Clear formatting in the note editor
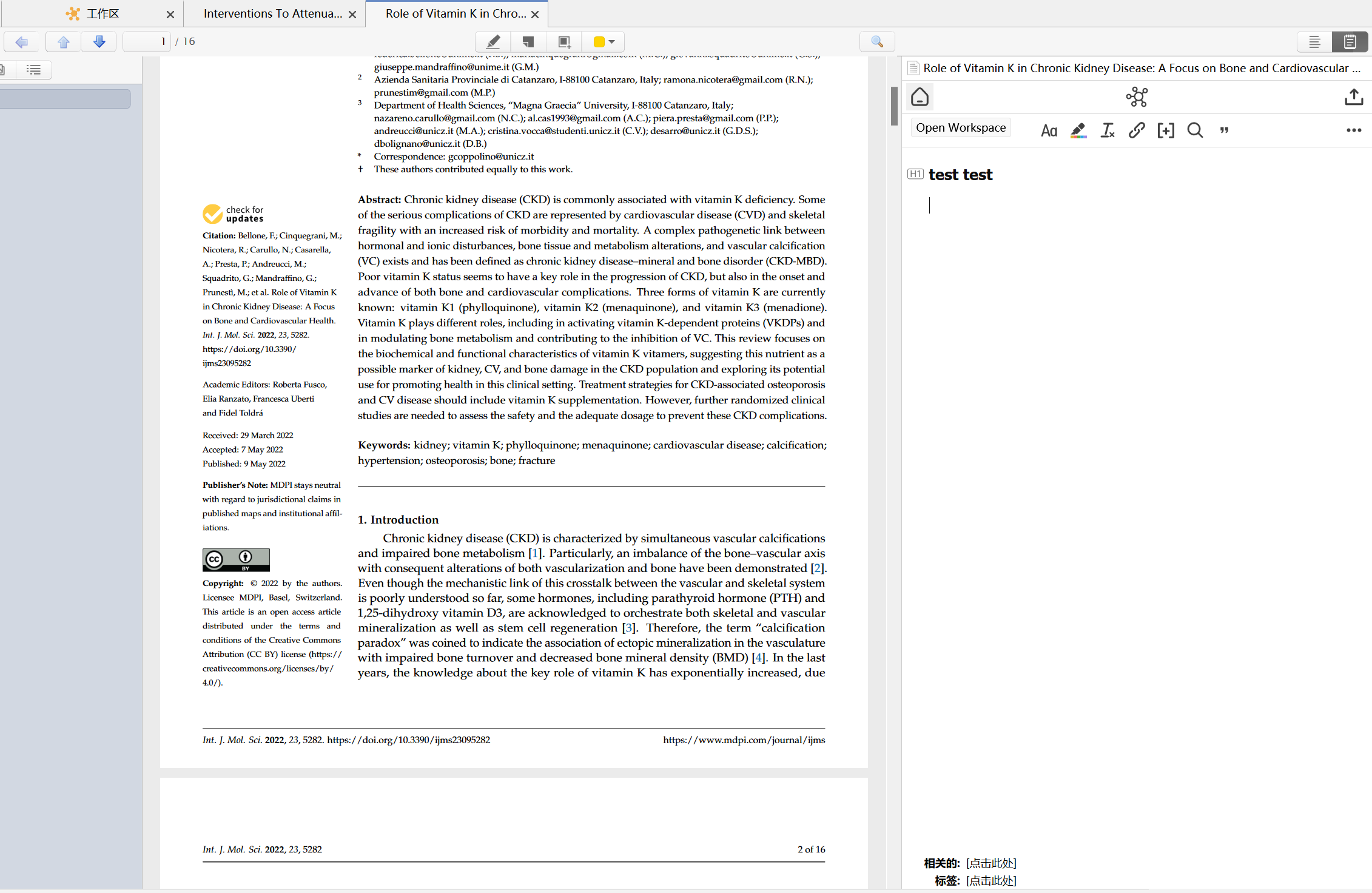The image size is (1372, 893). (1108, 130)
